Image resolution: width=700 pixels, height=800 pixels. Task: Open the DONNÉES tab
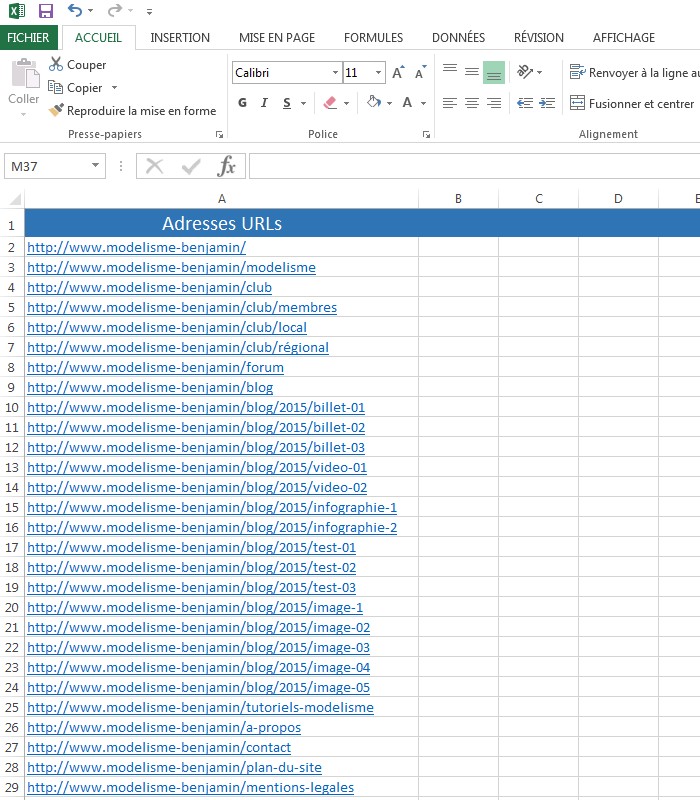coord(458,38)
